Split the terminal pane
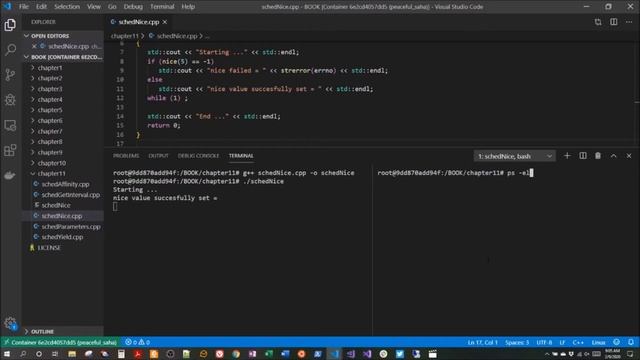Image resolution: width=640 pixels, height=360 pixels. [583, 156]
